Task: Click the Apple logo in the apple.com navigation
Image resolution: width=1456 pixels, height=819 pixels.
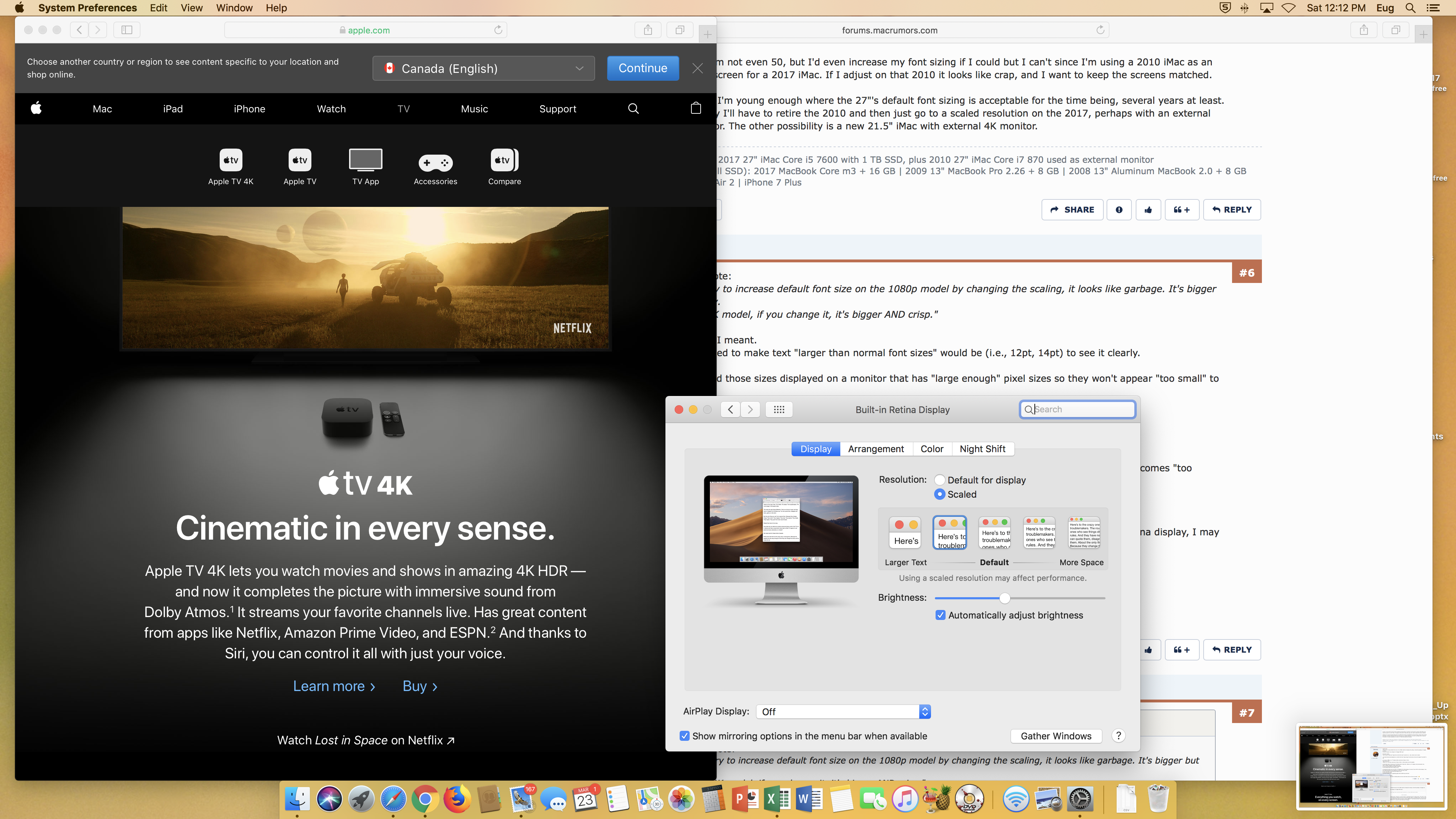Action: click(x=36, y=108)
